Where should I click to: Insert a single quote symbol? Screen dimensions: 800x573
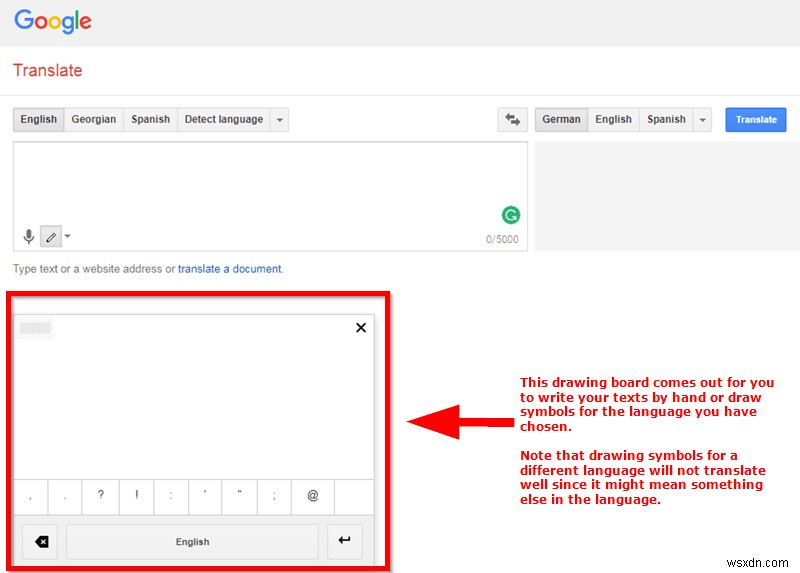point(205,496)
